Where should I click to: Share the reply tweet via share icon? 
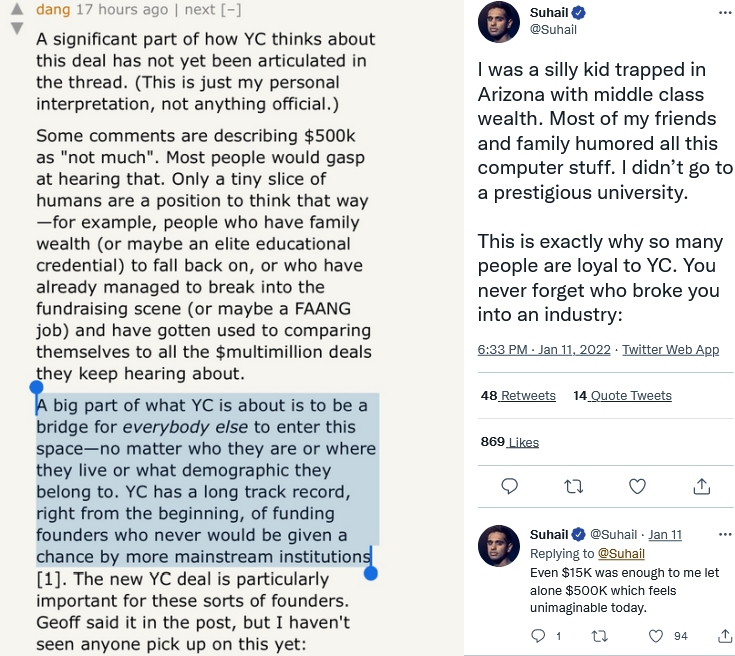725,635
